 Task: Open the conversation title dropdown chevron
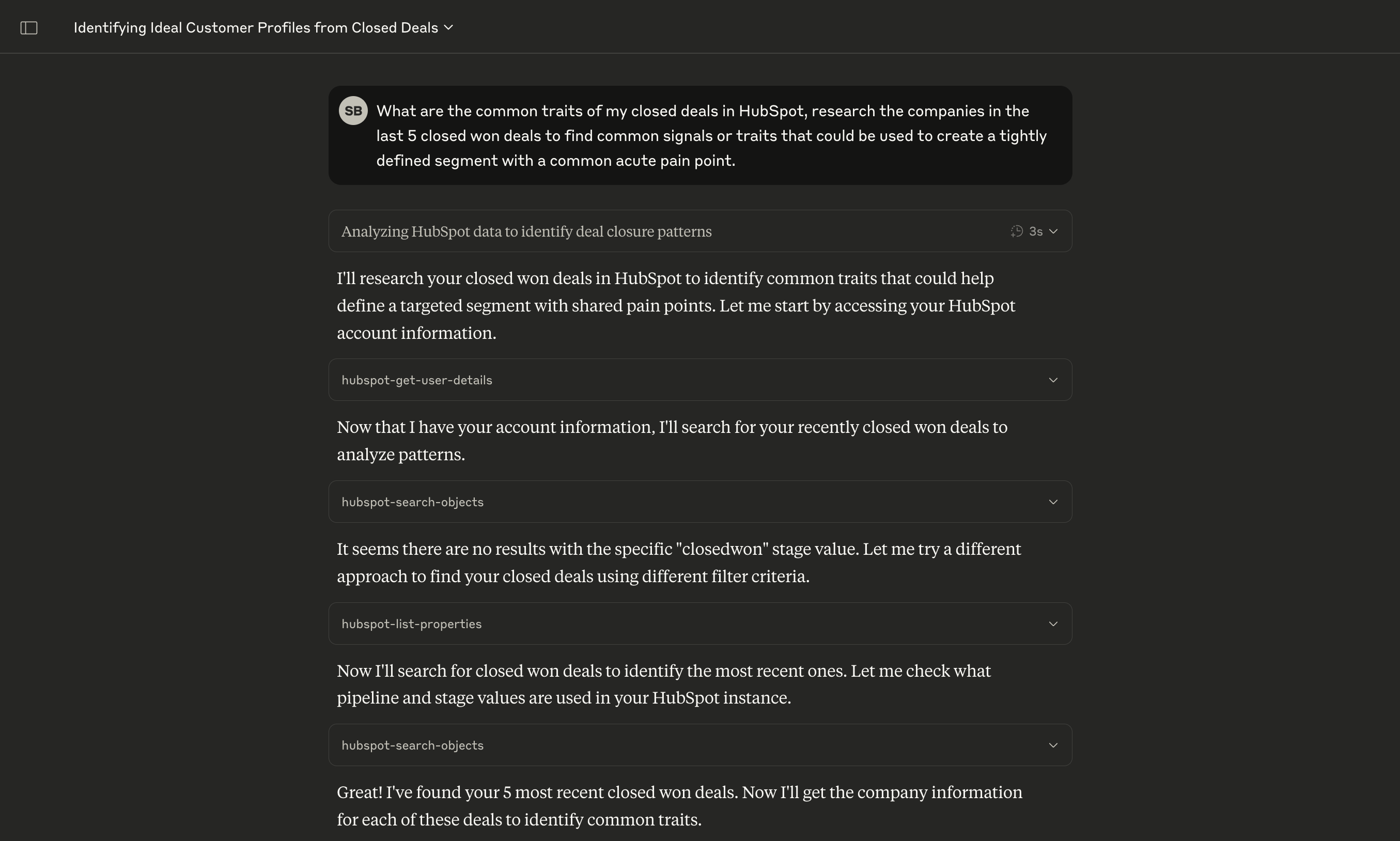click(x=449, y=27)
